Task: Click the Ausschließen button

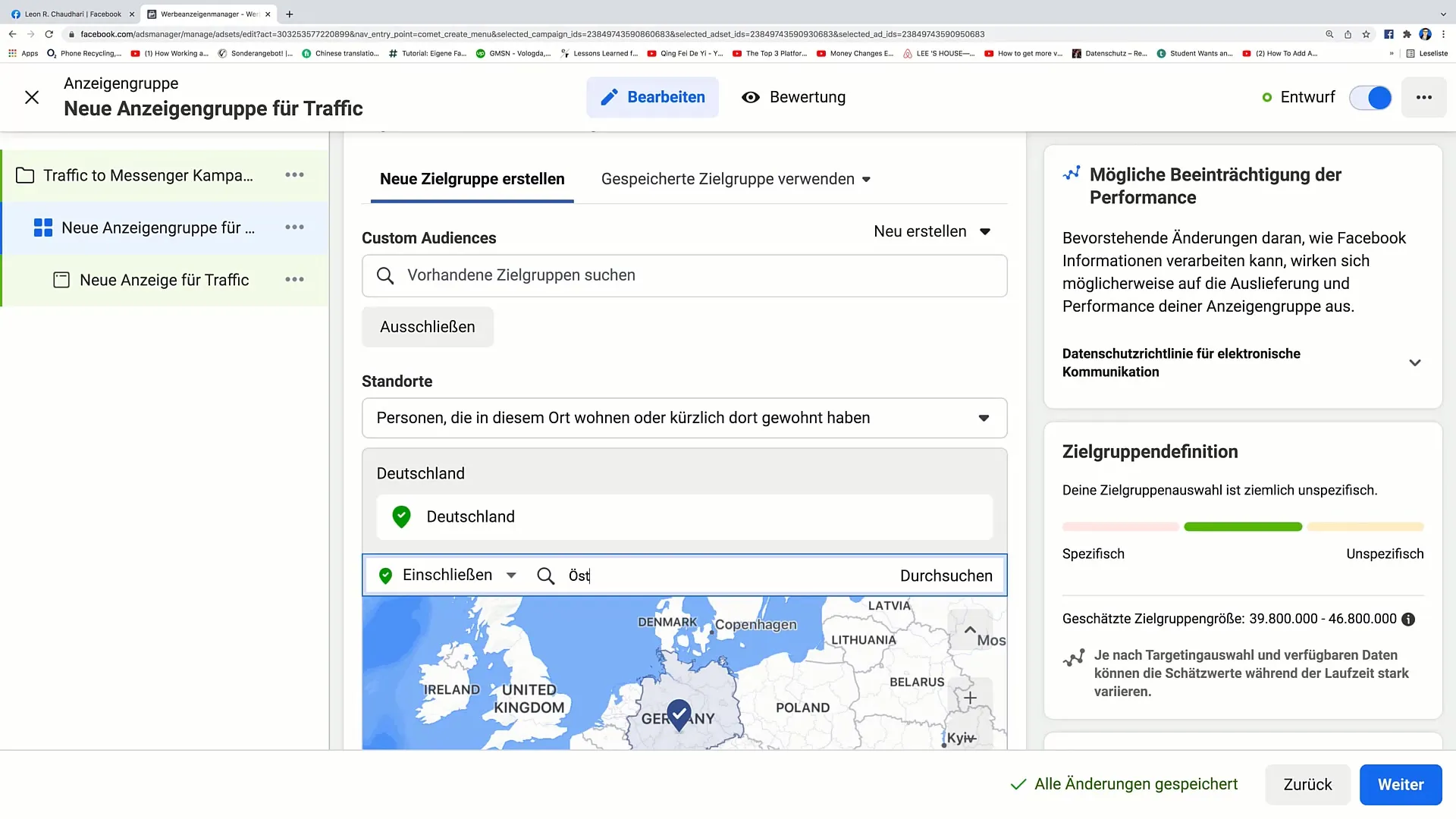Action: [428, 327]
